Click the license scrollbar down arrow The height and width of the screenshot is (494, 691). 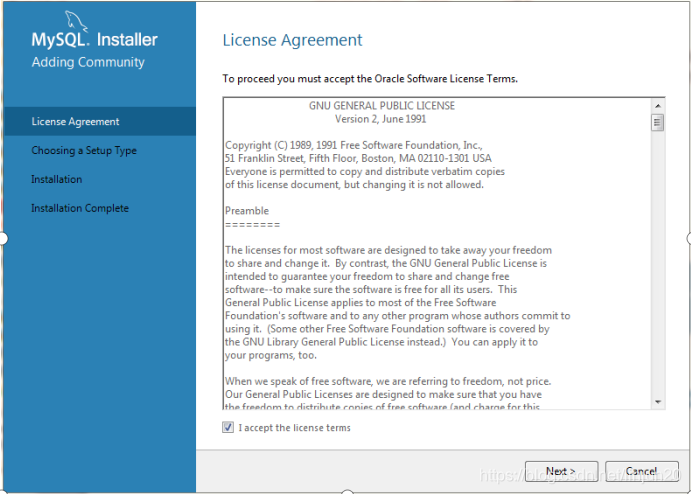point(658,401)
